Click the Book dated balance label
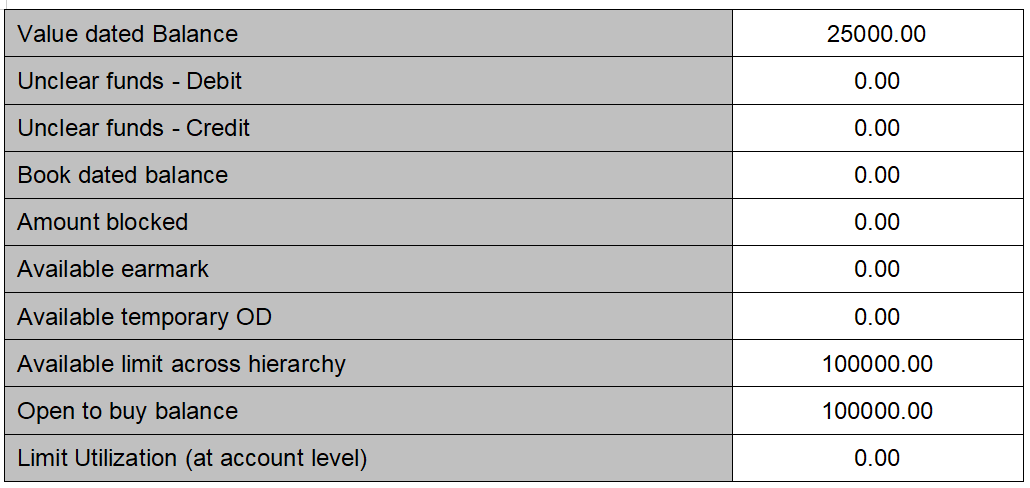The image size is (1030, 488). click(x=122, y=175)
